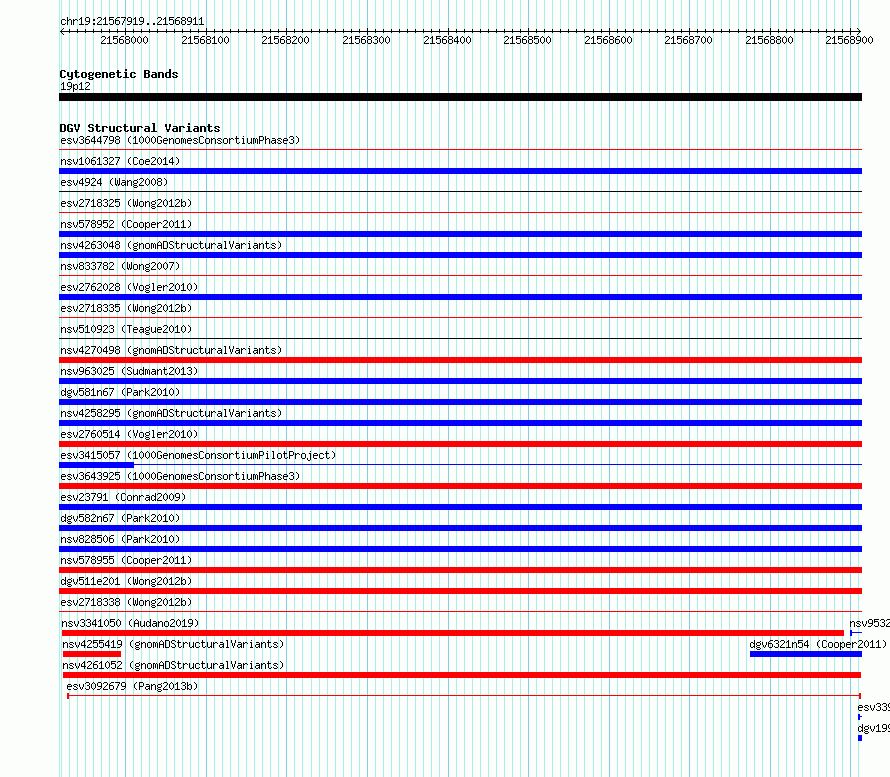This screenshot has width=890, height=777.
Task: Select the nsv833782 (Wong2007) label
Action: click(120, 266)
